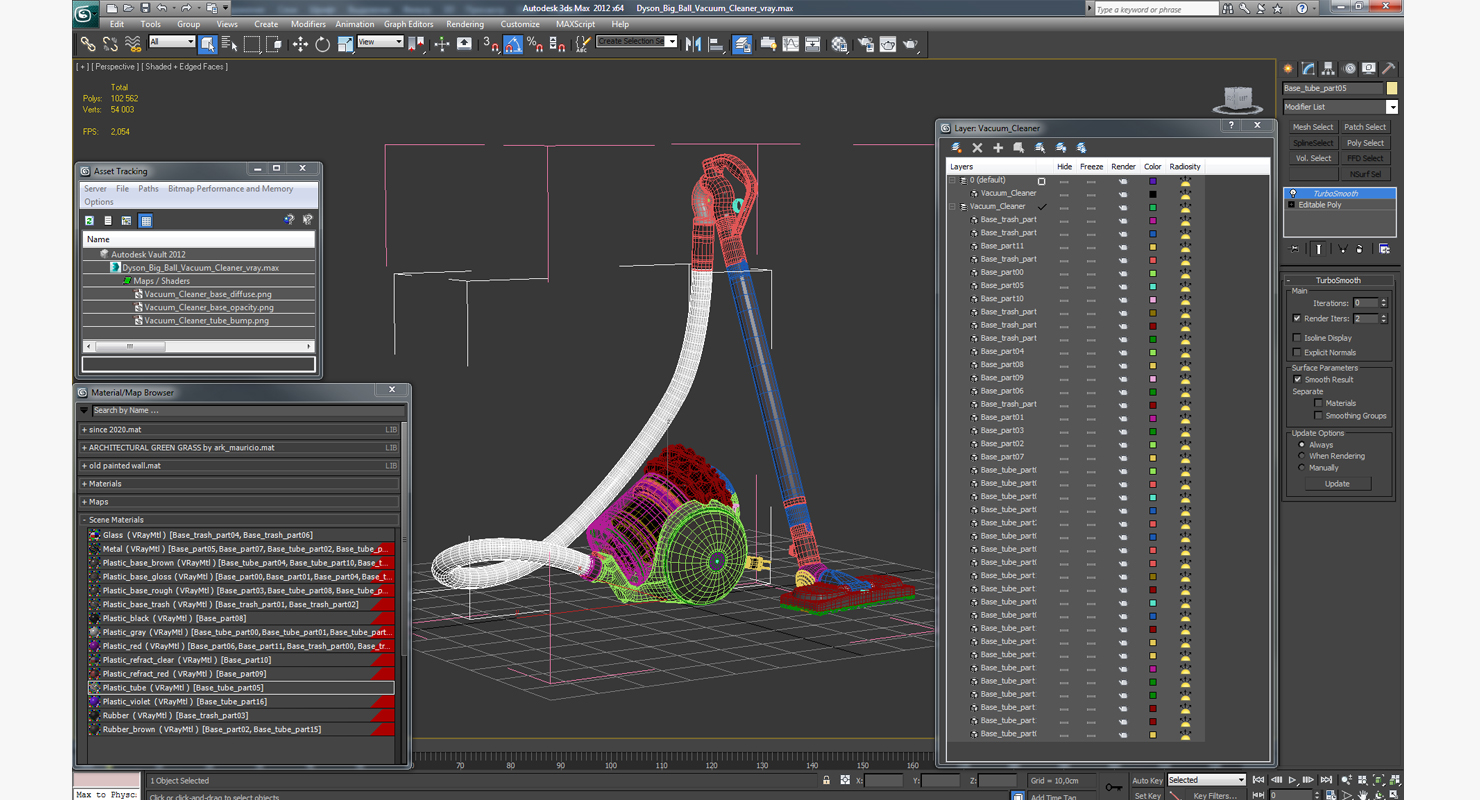Choose the Select and Scale tool
1480x800 pixels.
(345, 44)
